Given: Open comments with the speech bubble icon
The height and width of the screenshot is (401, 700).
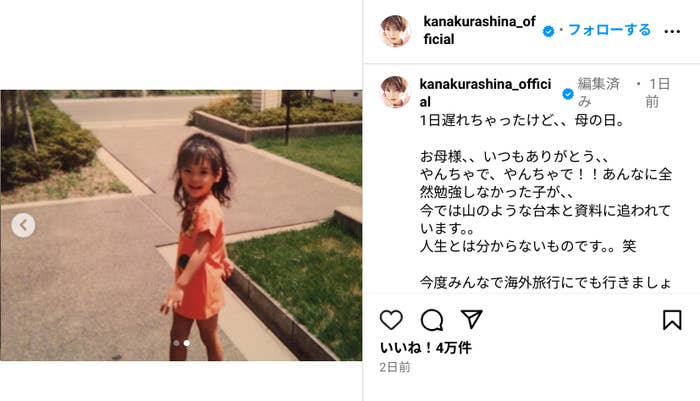Looking at the screenshot, I should (x=432, y=320).
